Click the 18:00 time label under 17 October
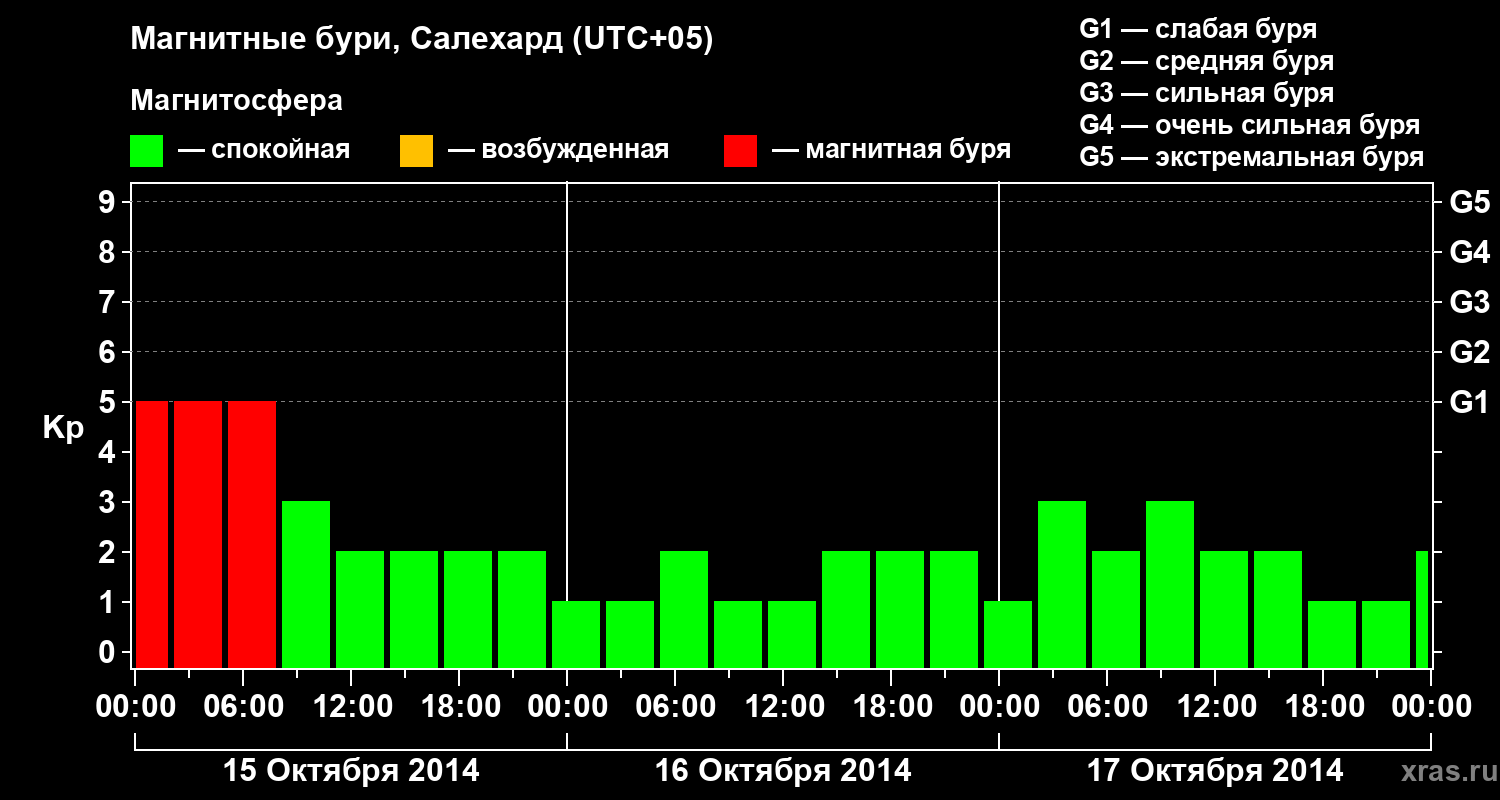This screenshot has width=1500, height=800. [1323, 707]
